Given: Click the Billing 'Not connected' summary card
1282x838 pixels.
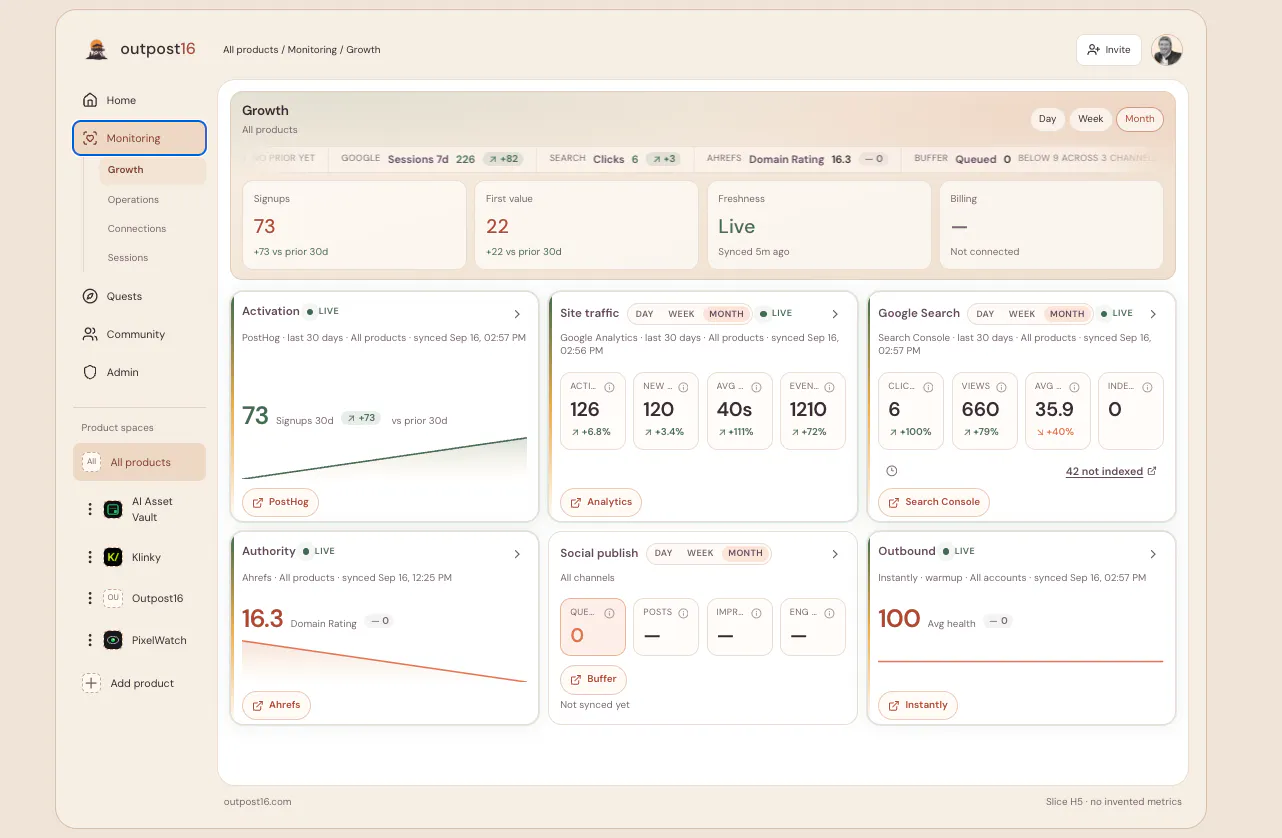Looking at the screenshot, I should pyautogui.click(x=1051, y=225).
